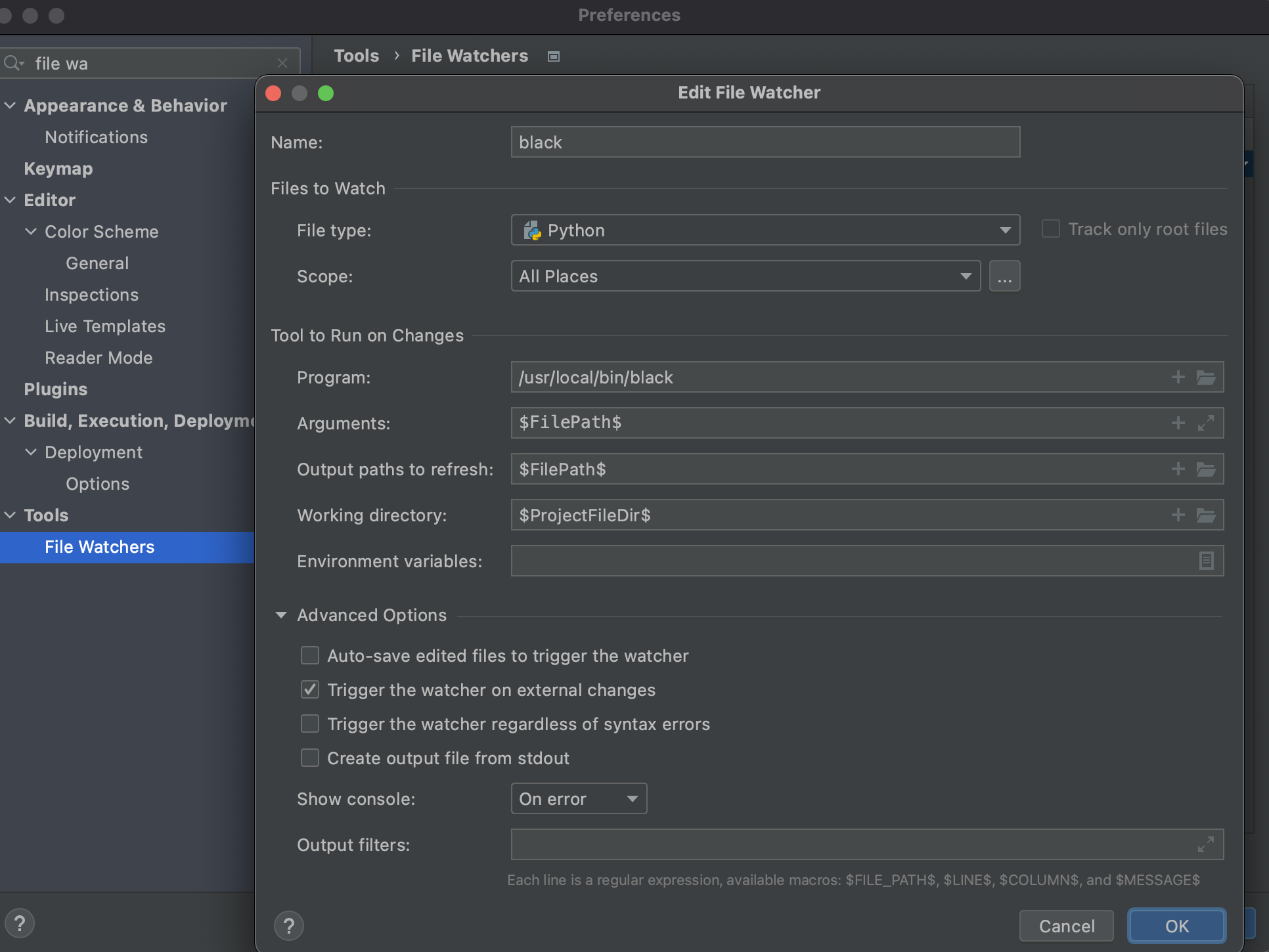This screenshot has width=1269, height=952.
Task: Browse folder for Output paths to refresh
Action: 1205,469
